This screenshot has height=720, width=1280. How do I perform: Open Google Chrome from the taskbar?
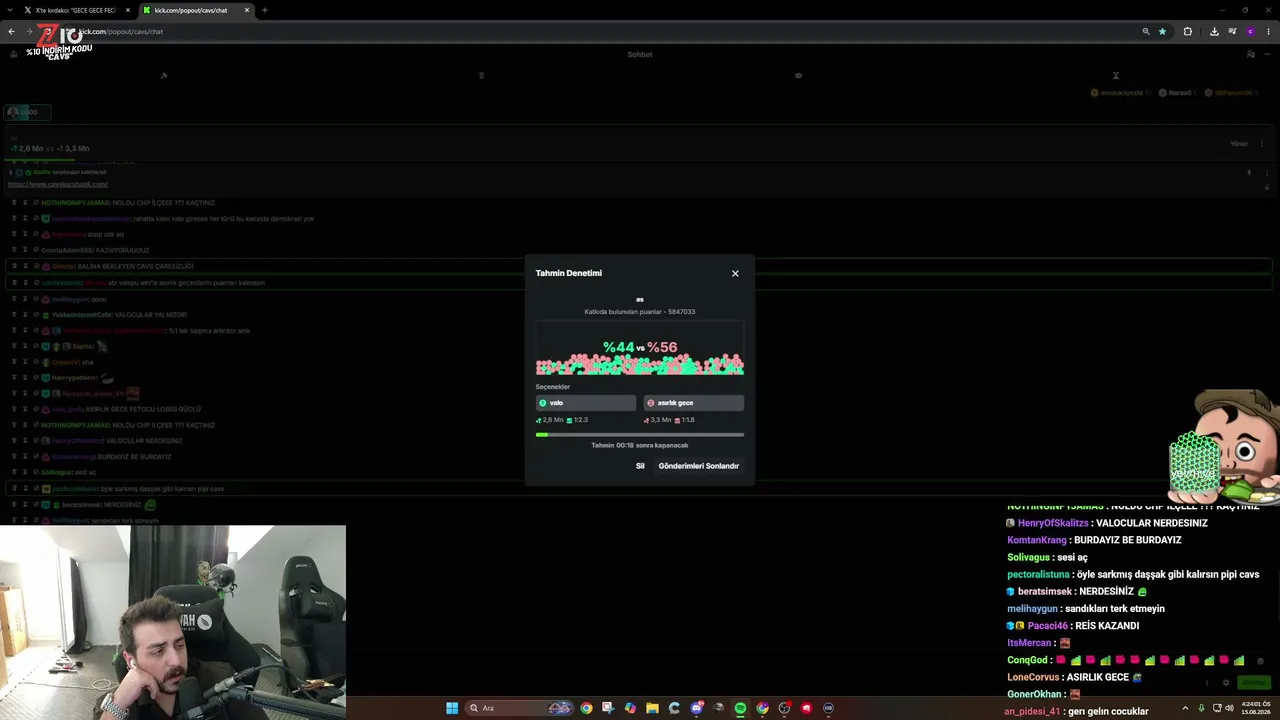(586, 708)
